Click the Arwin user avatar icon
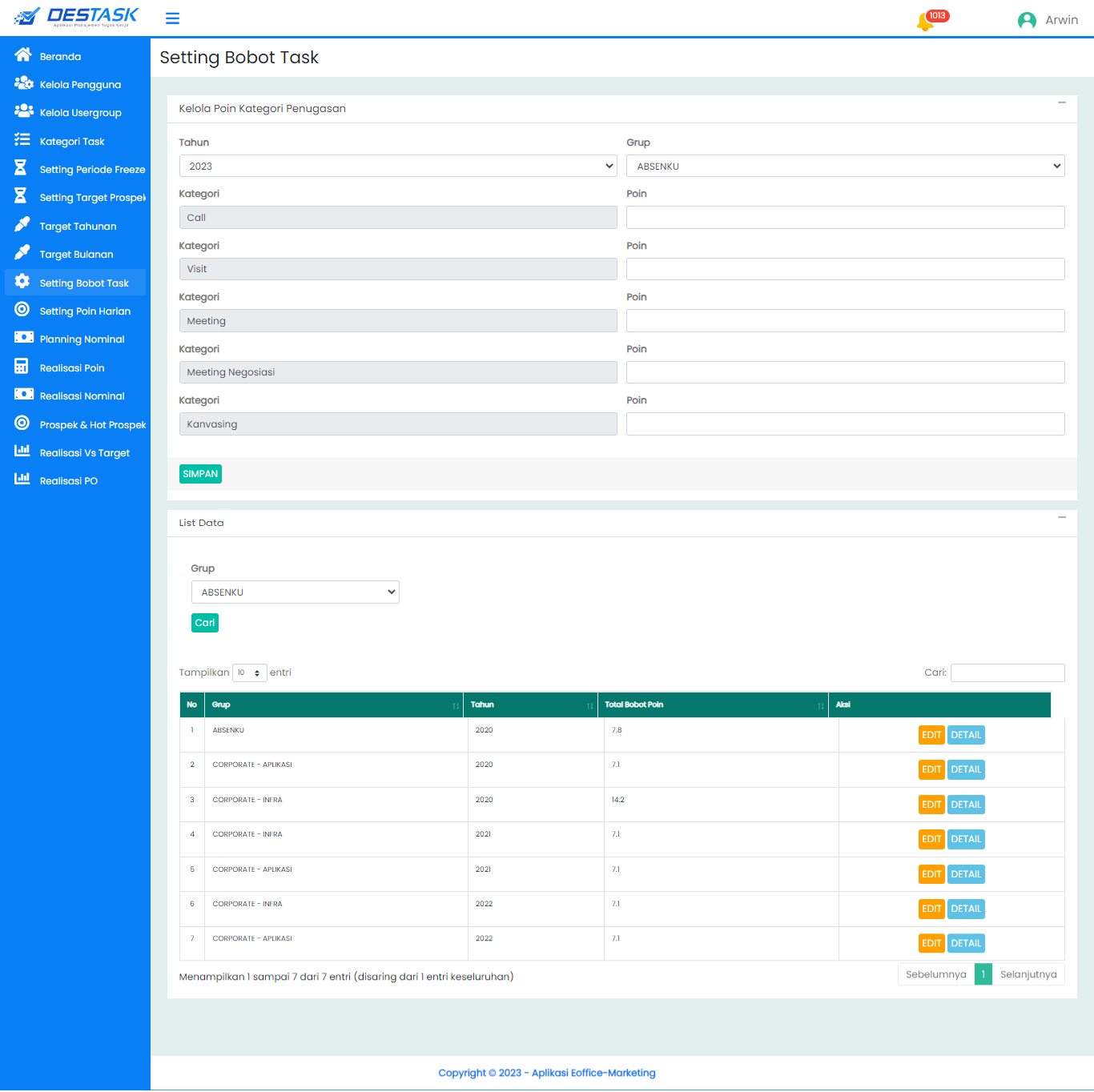Image resolution: width=1094 pixels, height=1092 pixels. click(x=1027, y=20)
